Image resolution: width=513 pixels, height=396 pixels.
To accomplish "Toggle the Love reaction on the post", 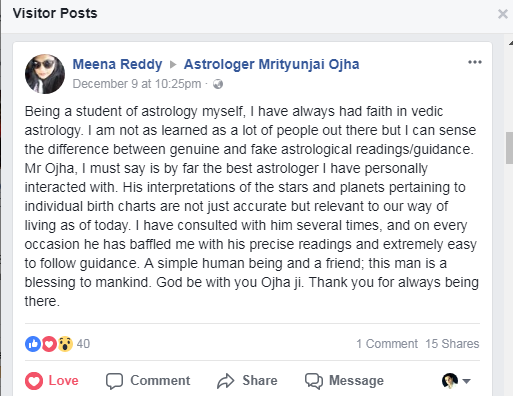I will (52, 381).
